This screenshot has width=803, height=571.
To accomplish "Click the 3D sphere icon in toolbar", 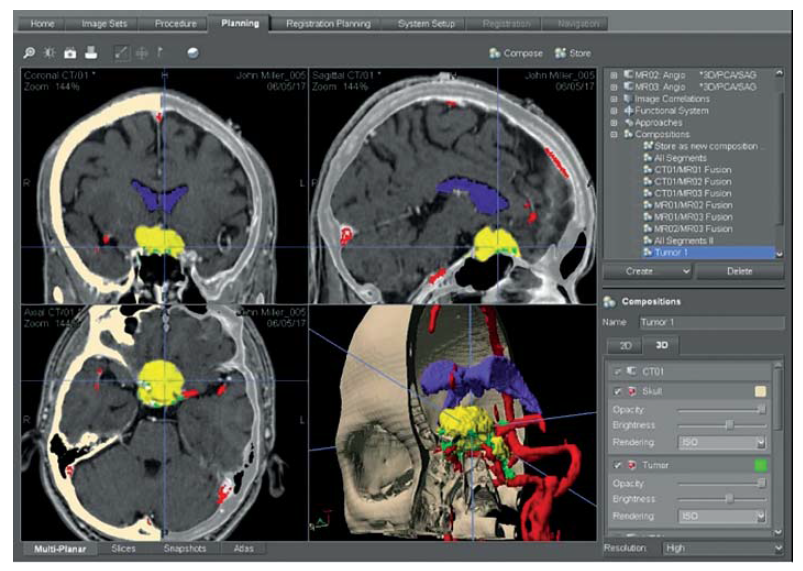I will pos(192,52).
